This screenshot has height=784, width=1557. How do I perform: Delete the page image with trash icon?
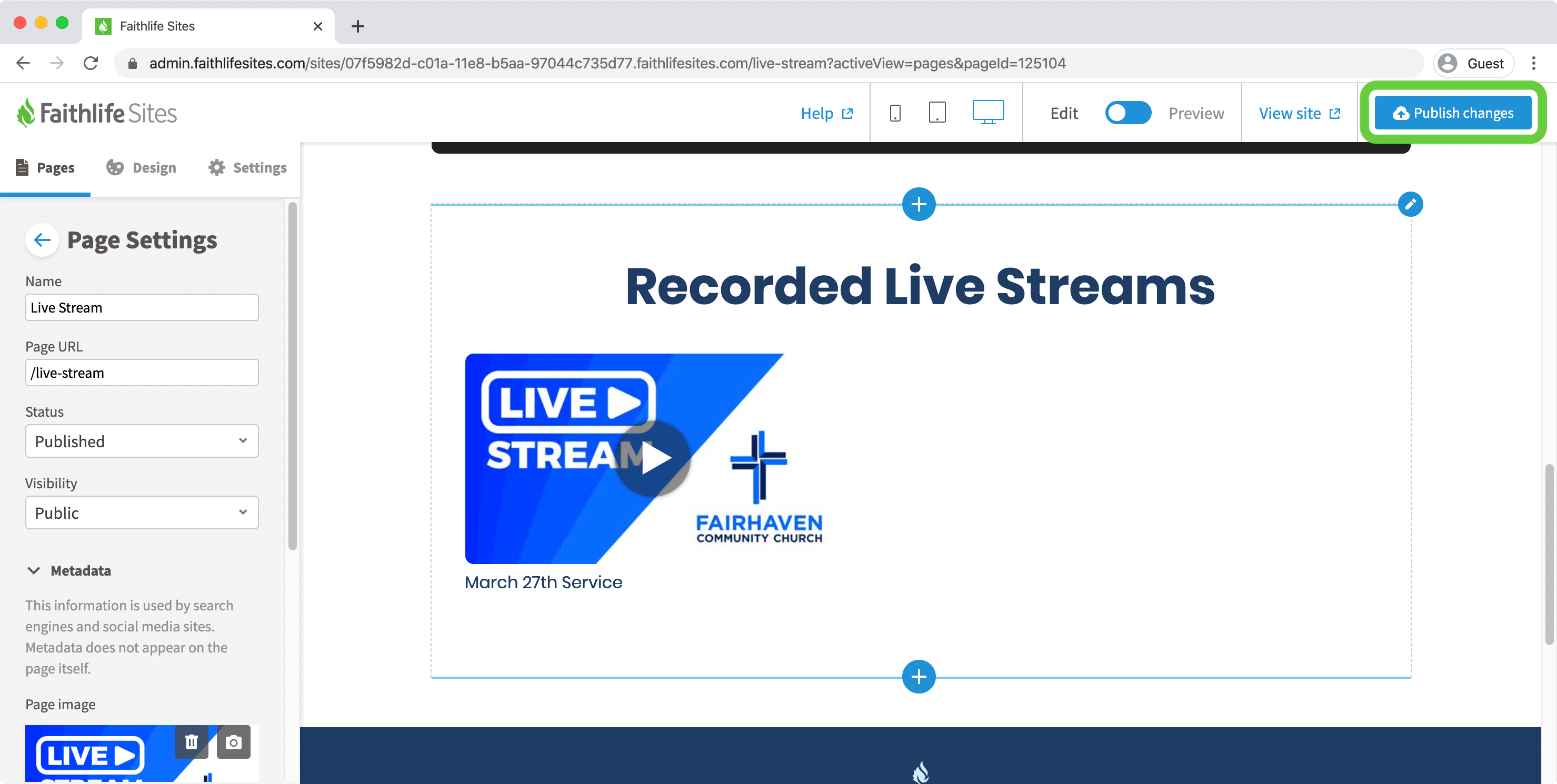(x=192, y=742)
